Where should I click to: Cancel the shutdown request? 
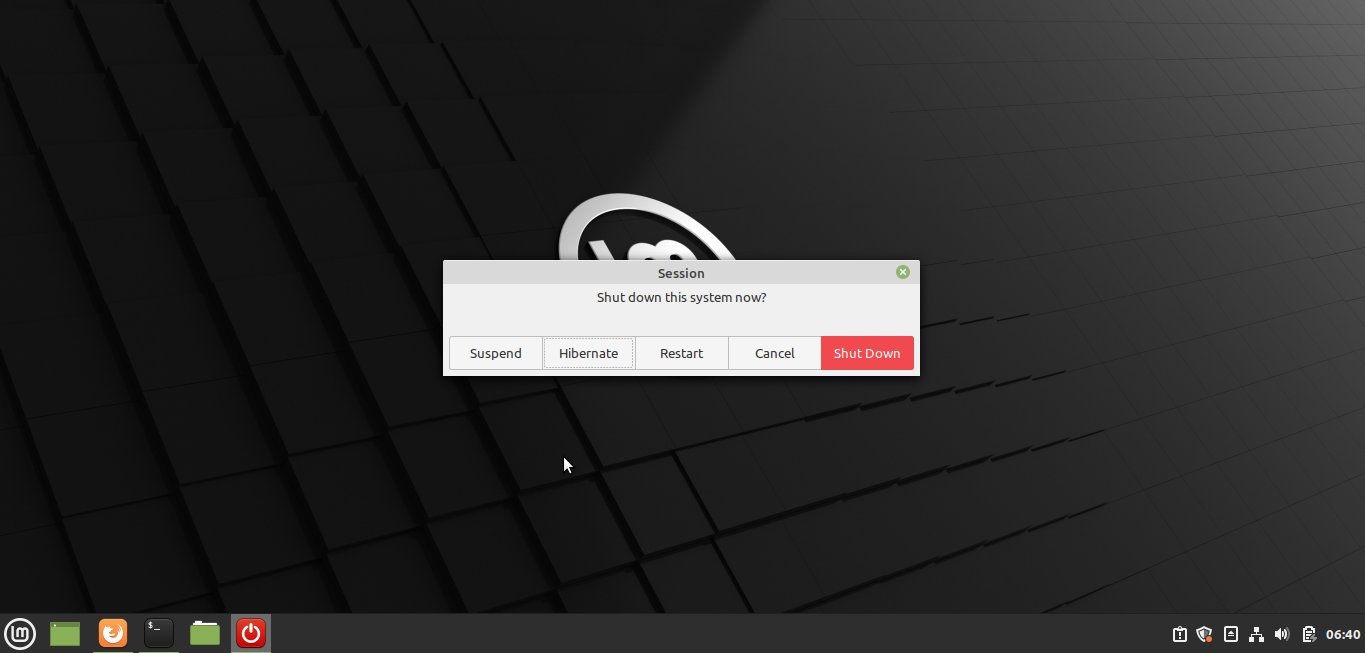774,353
